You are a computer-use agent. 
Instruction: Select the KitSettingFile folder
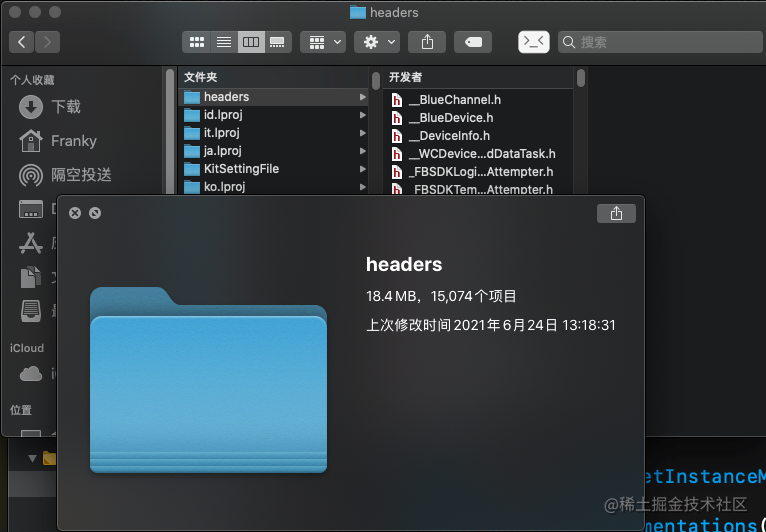click(274, 169)
